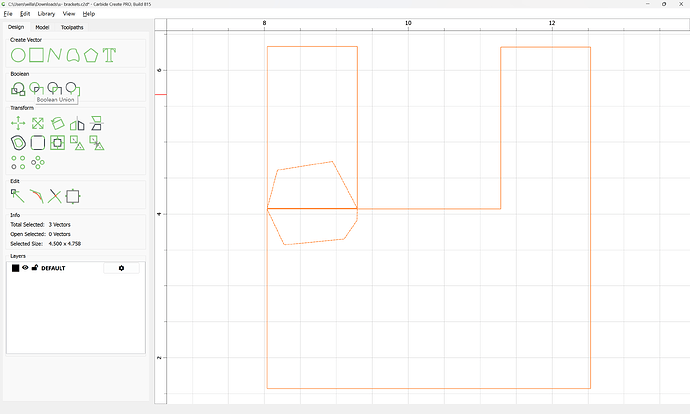This screenshot has width=690, height=414.
Task: Click the fourth Boolean operation icon
Action: (73, 89)
